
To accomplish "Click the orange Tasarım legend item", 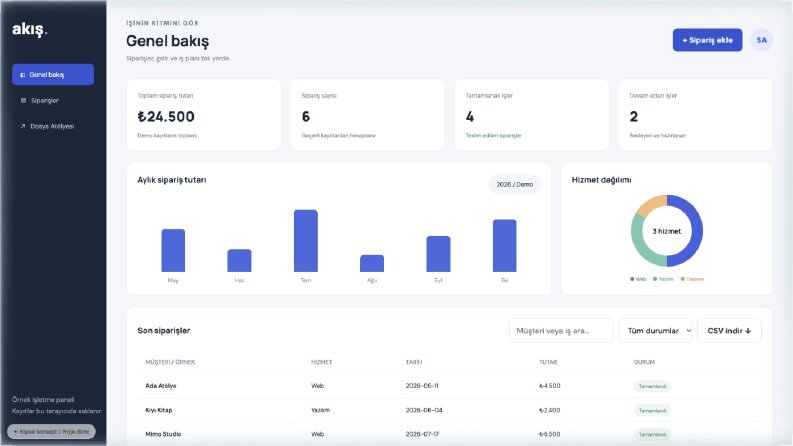I will 692,279.
